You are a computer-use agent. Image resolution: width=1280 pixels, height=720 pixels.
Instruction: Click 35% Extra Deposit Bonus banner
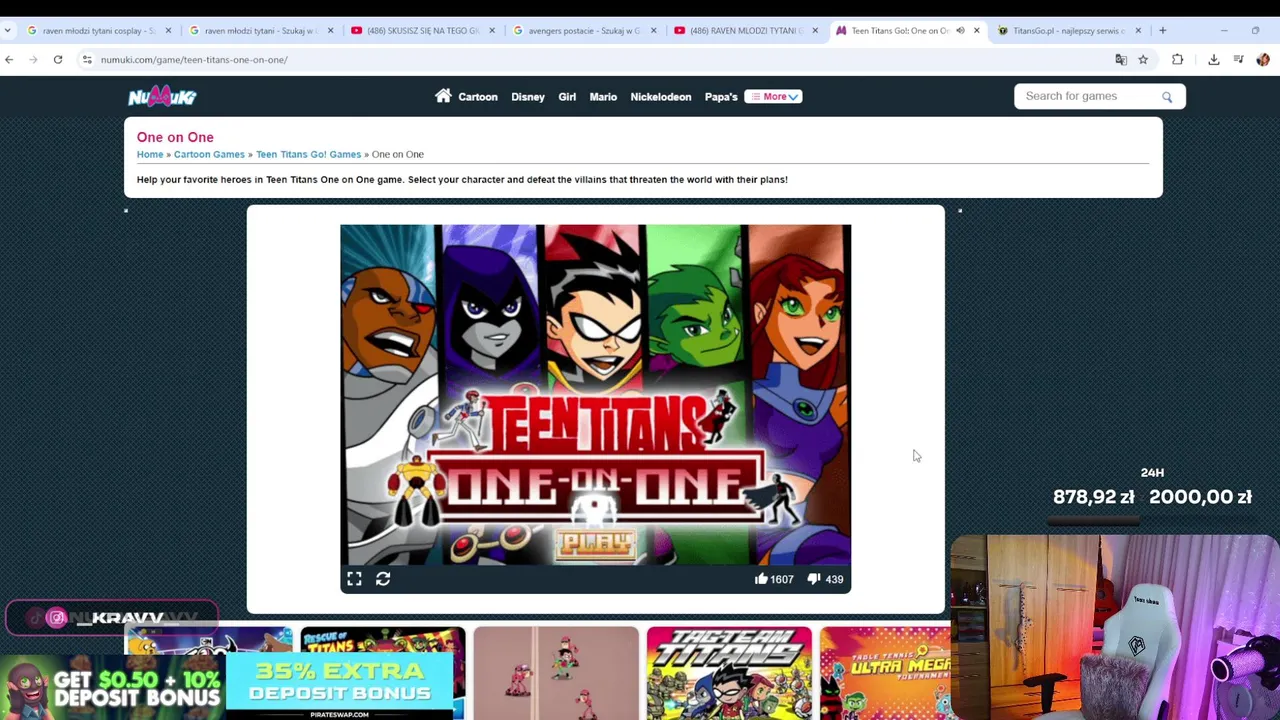340,686
